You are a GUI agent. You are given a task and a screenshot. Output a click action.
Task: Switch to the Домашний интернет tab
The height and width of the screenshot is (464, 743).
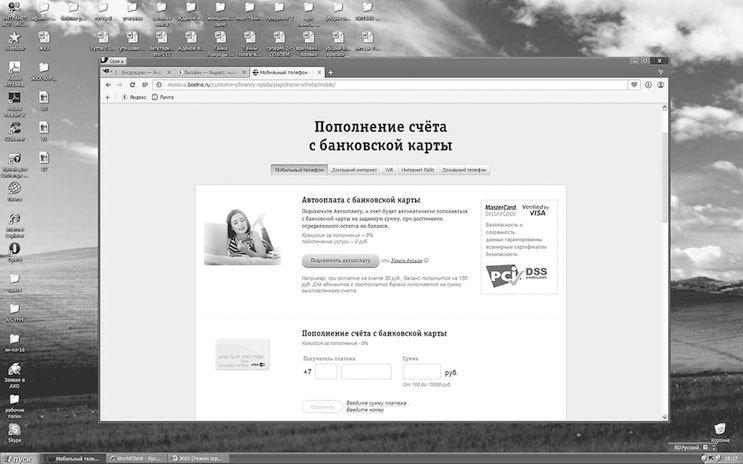(x=353, y=170)
